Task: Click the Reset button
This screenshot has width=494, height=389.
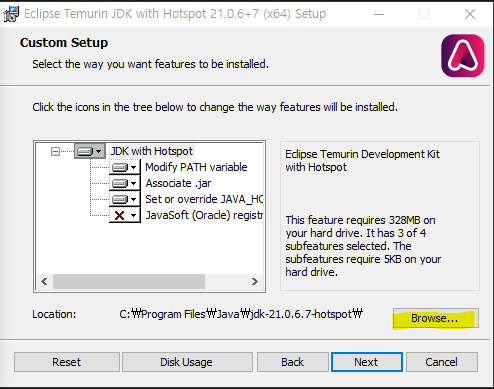Action: (67, 362)
